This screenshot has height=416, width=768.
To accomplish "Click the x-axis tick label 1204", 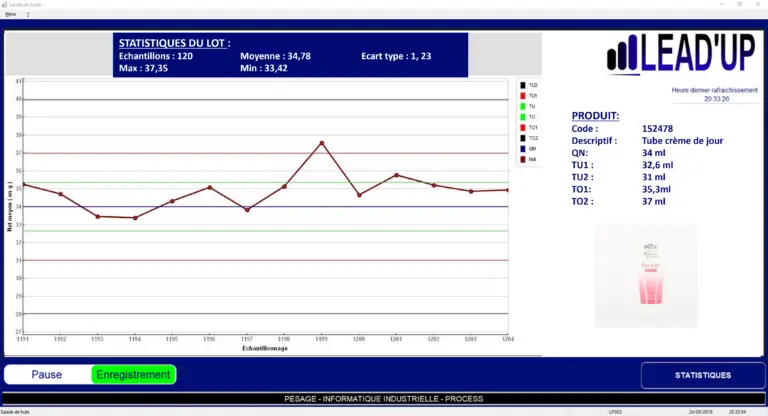I will point(508,339).
